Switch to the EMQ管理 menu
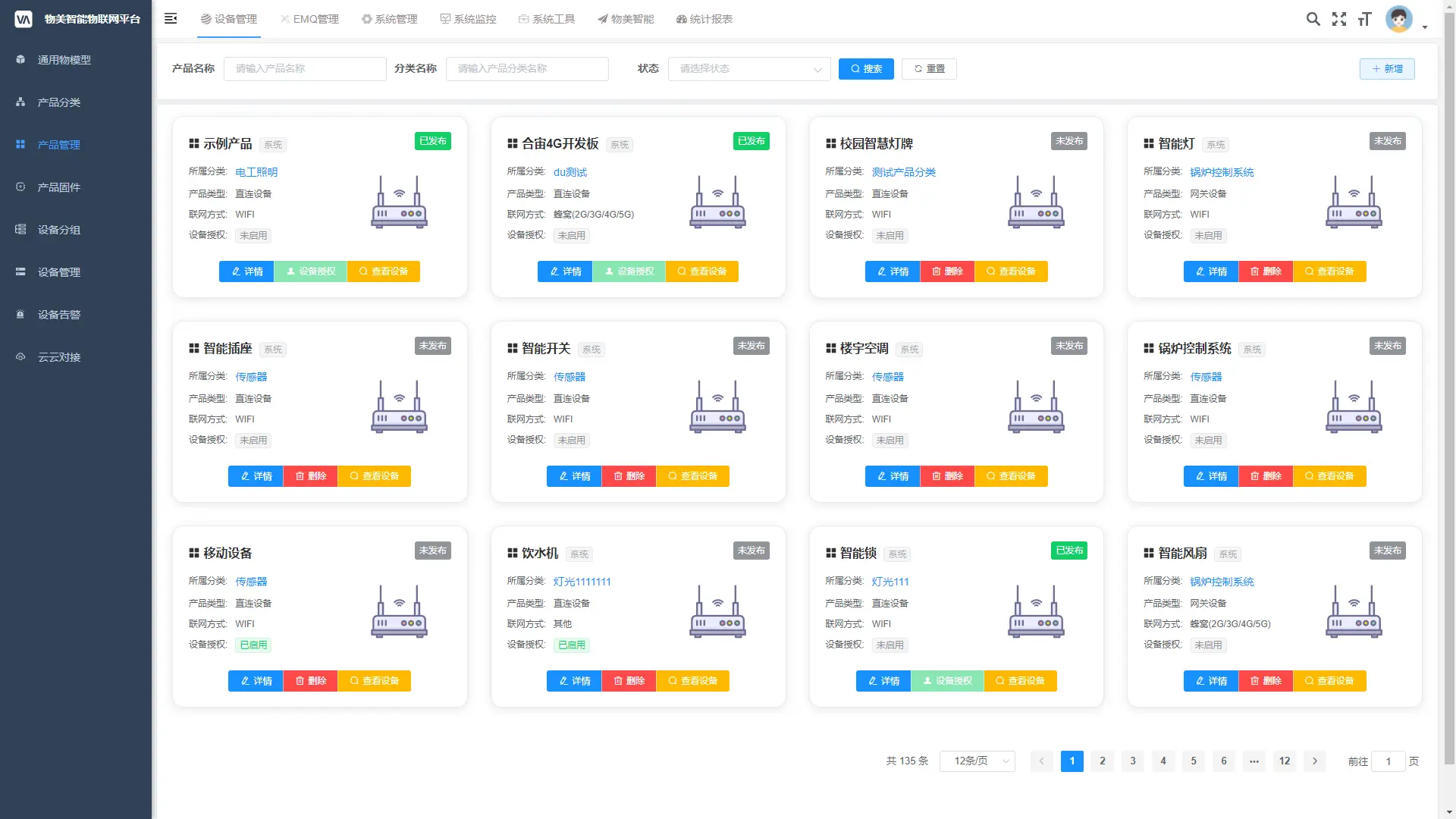1456x819 pixels. click(310, 19)
